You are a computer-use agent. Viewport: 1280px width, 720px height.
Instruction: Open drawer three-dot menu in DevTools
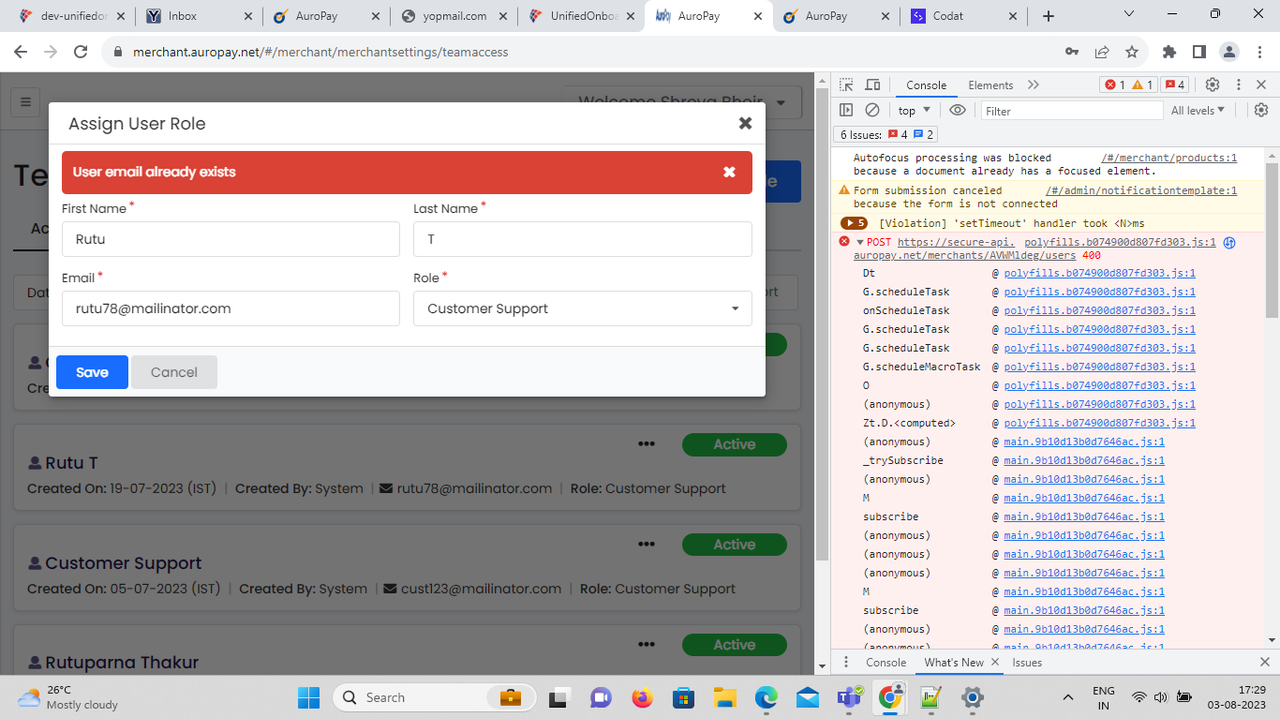point(847,662)
